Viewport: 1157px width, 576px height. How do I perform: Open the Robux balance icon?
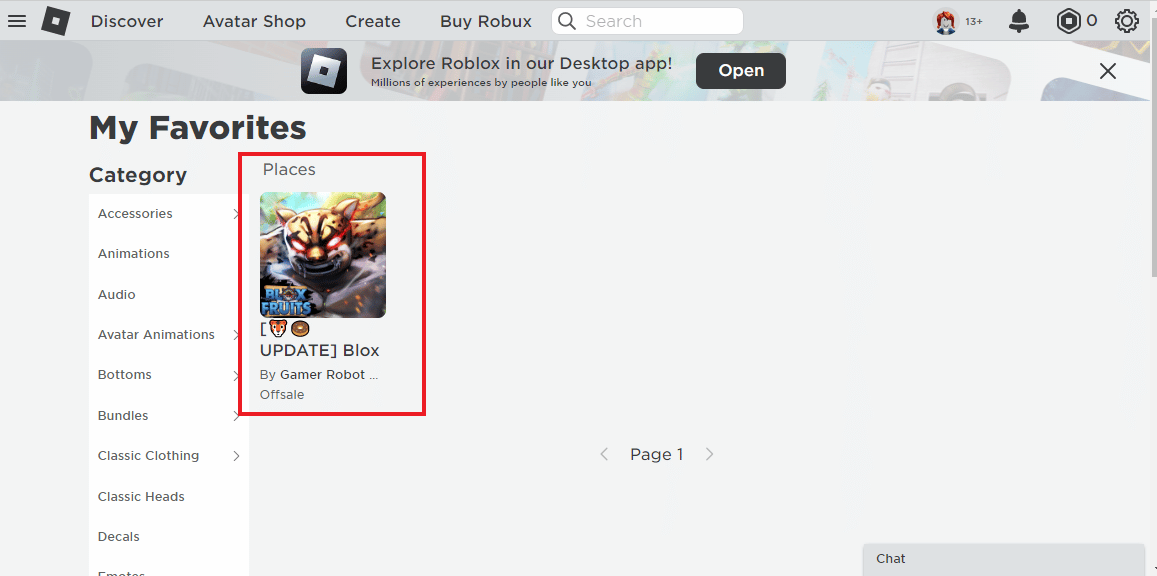click(1068, 21)
